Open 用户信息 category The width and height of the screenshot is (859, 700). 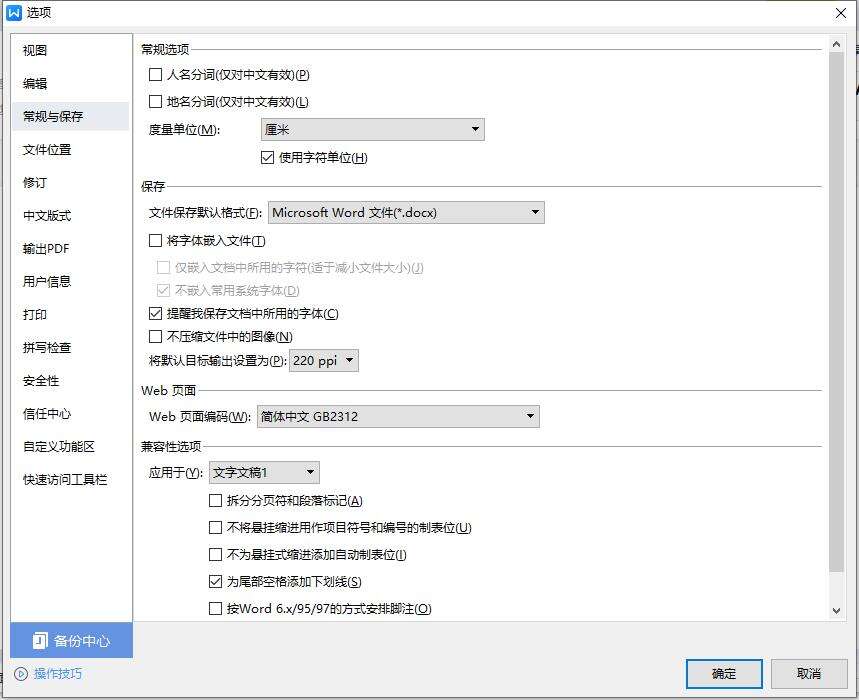point(71,282)
